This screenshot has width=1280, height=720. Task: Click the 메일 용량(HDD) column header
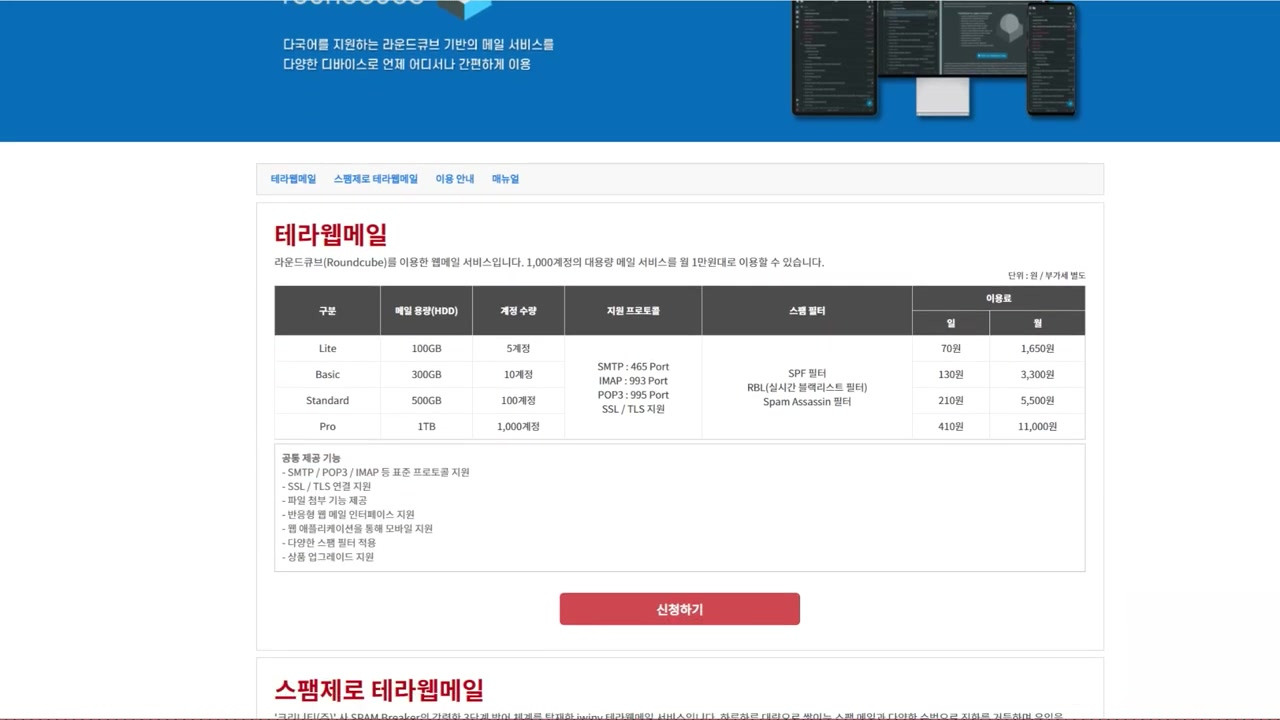(x=427, y=310)
